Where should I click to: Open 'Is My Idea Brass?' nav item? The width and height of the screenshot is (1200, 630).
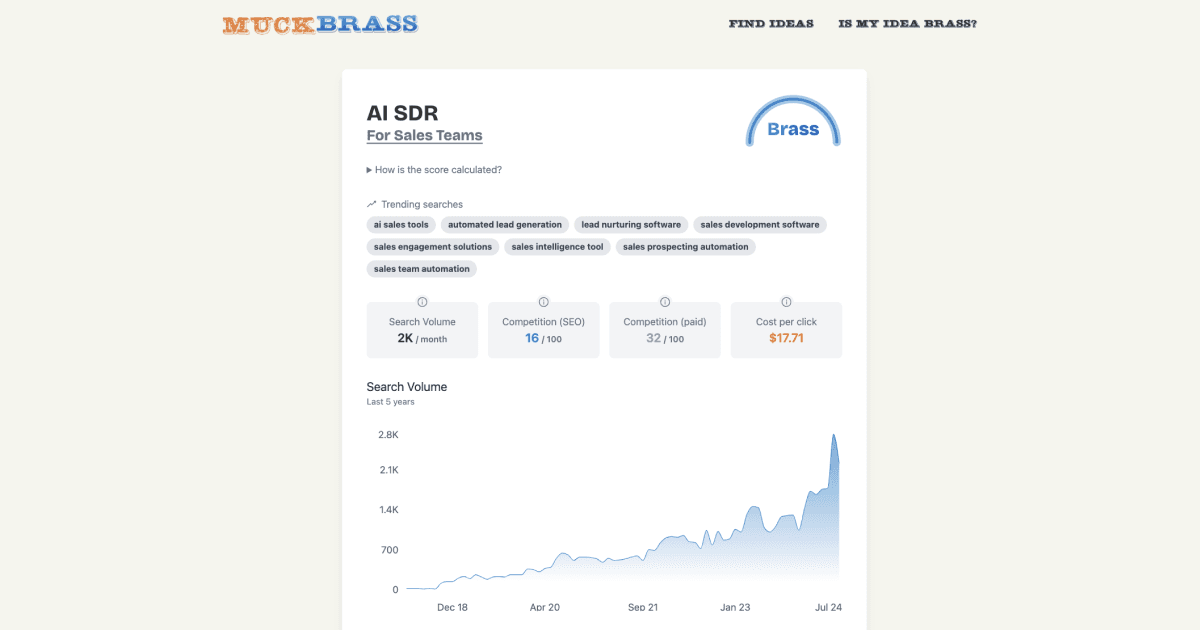pos(908,24)
